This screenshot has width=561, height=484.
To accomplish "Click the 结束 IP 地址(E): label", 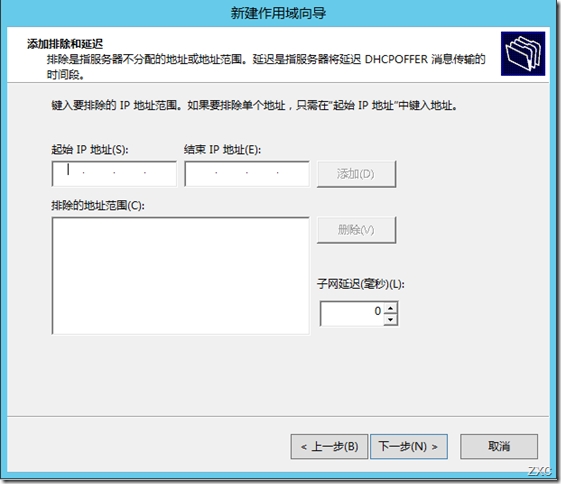I will (223, 149).
